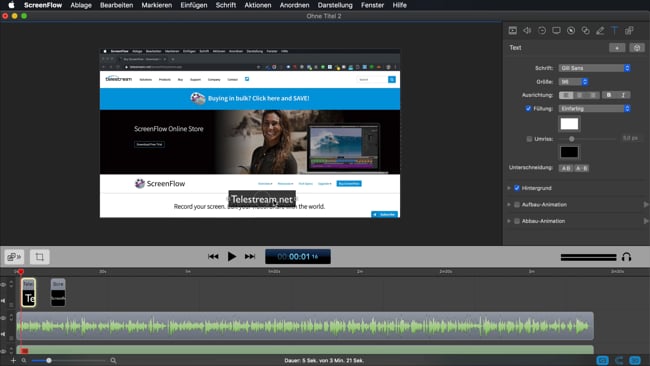The image size is (650, 366).
Task: Open the Touch Callout properties tab
Action: [585, 30]
